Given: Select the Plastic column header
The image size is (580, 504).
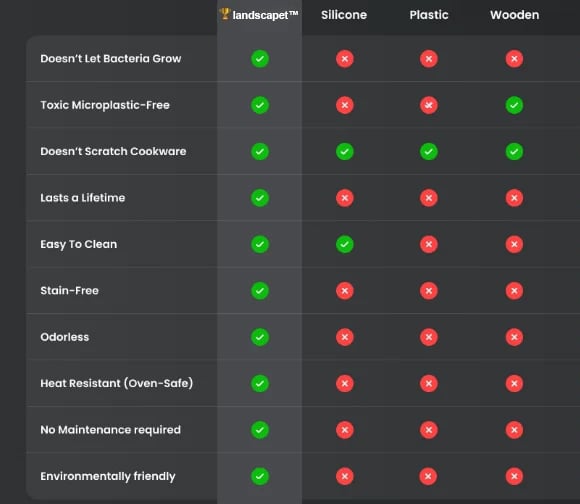Looking at the screenshot, I should [429, 15].
